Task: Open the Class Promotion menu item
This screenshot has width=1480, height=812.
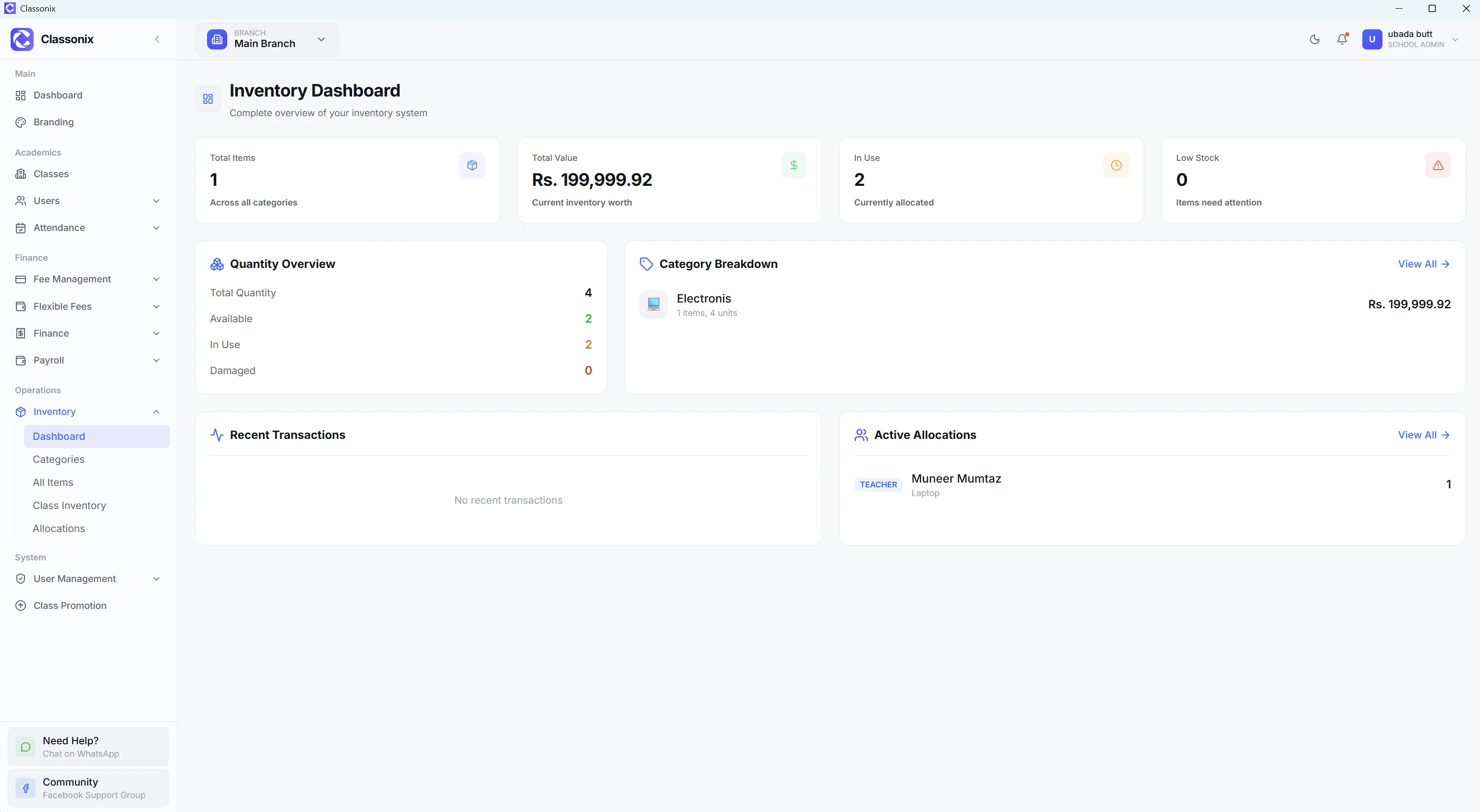Action: (88, 606)
